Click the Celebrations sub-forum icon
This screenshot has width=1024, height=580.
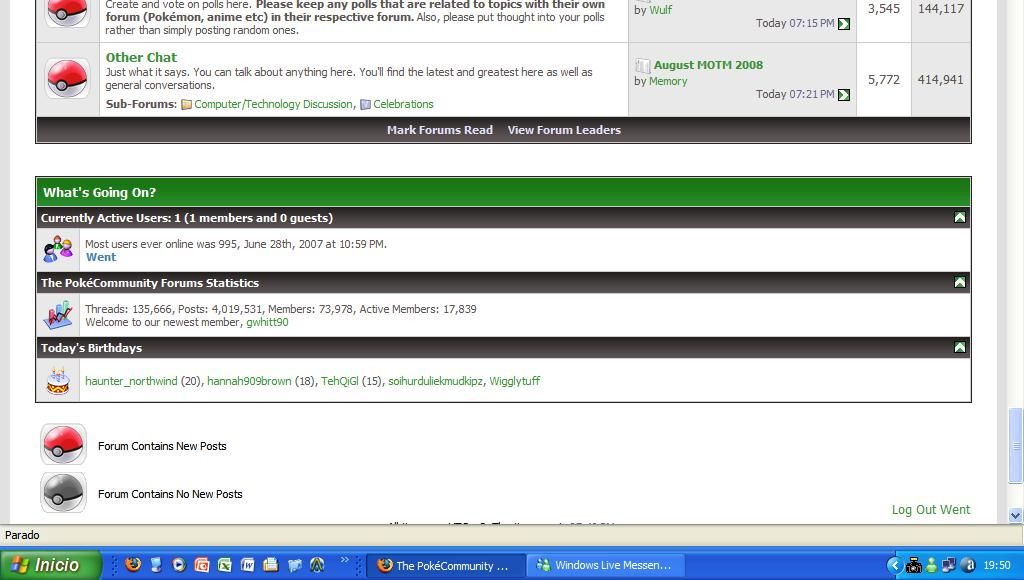tap(366, 105)
